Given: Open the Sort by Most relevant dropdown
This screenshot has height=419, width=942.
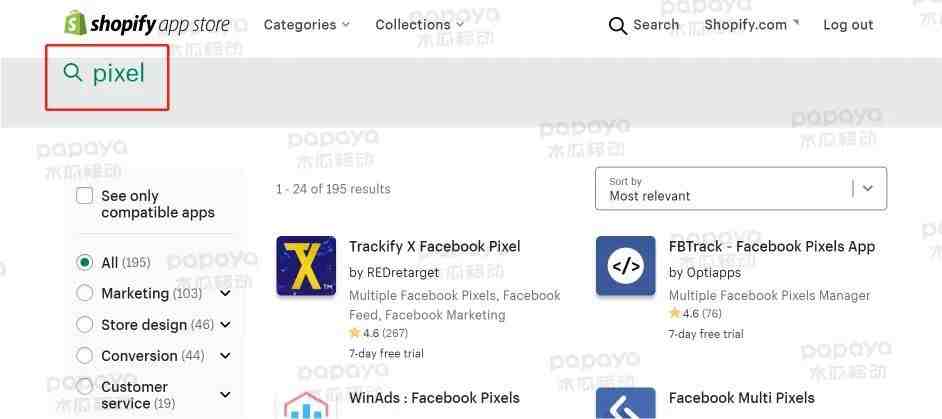Looking at the screenshot, I should (741, 189).
